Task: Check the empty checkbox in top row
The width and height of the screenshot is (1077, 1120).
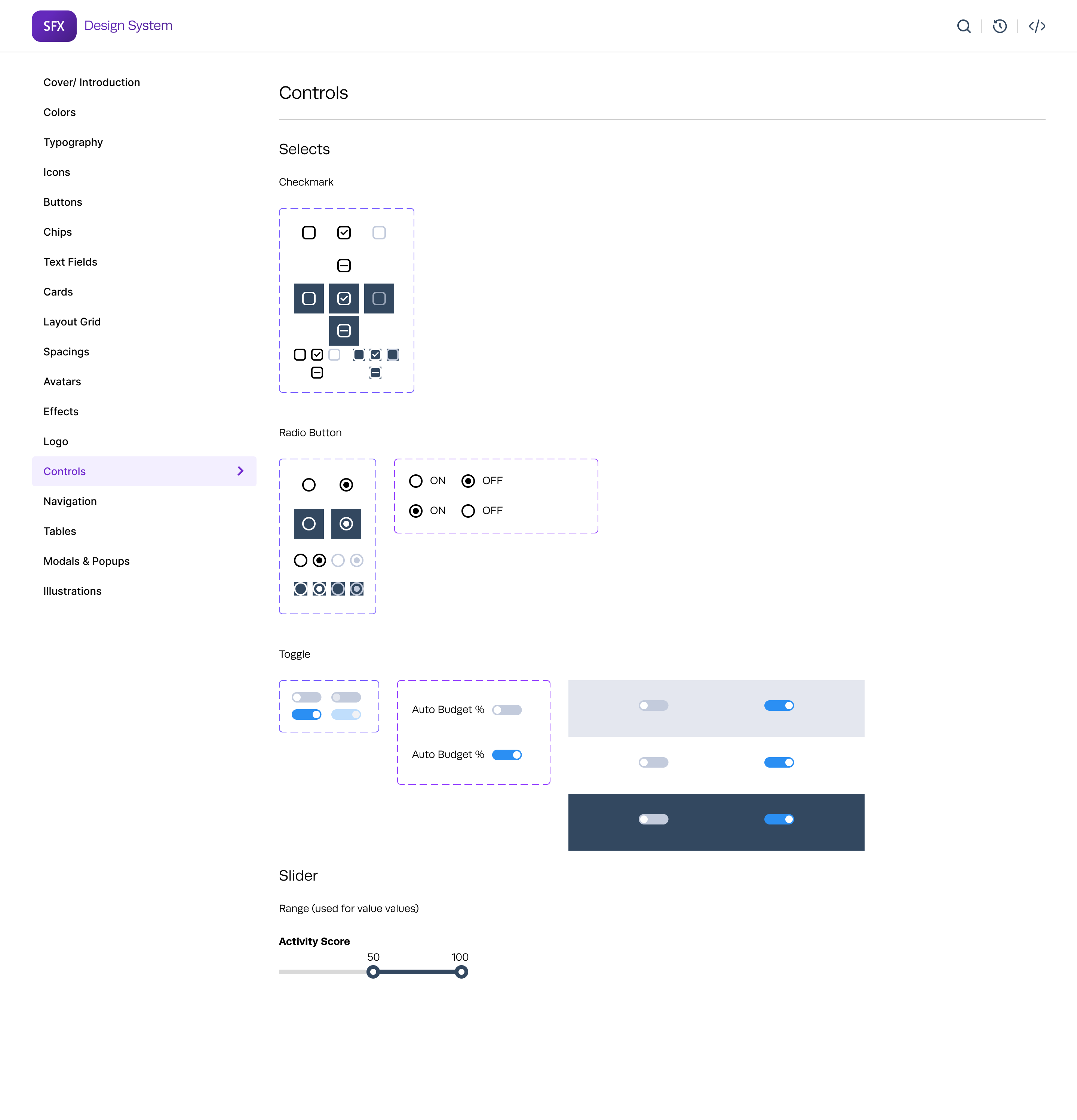Action: pos(309,233)
